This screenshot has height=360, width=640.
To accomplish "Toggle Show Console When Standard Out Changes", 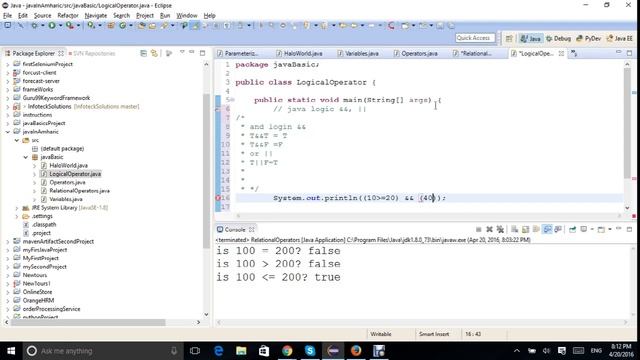I will [547, 229].
